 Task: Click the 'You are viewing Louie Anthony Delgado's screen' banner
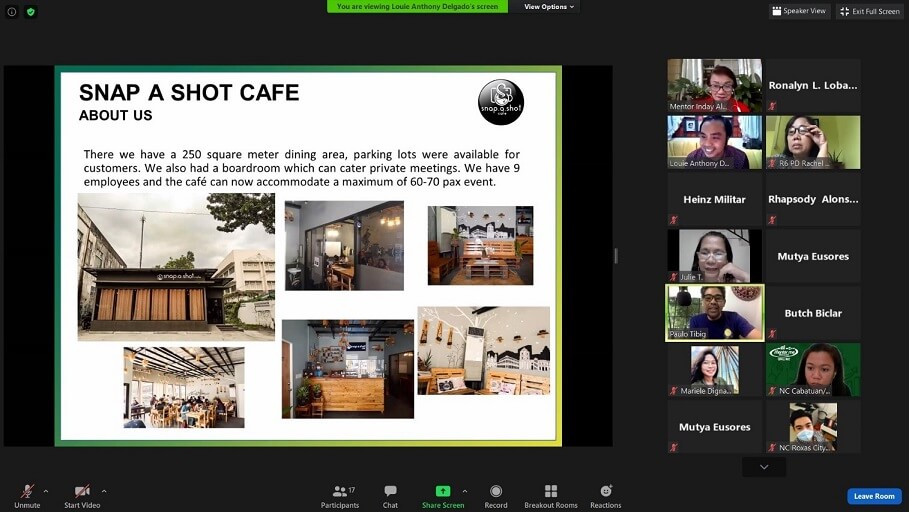pyautogui.click(x=417, y=6)
